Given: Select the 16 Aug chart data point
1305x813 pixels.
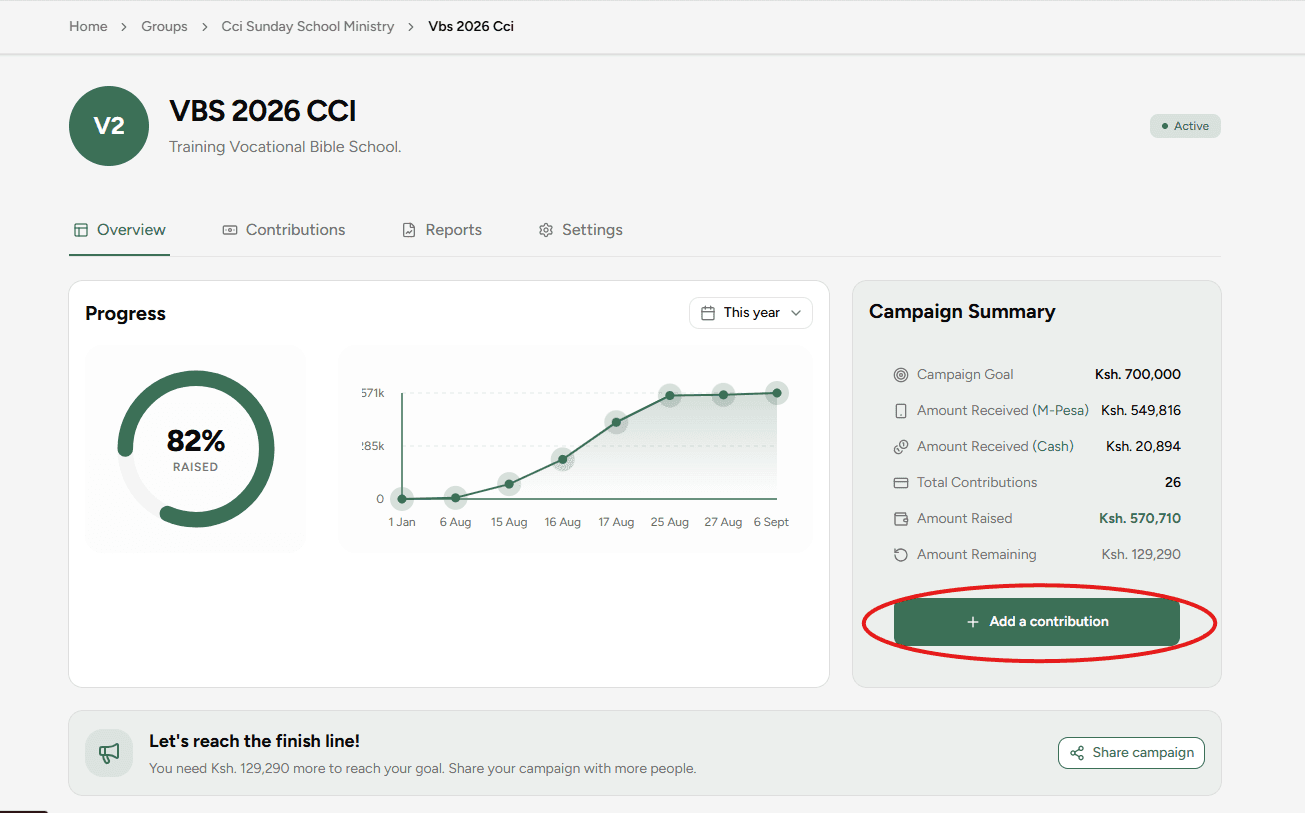Looking at the screenshot, I should [563, 460].
